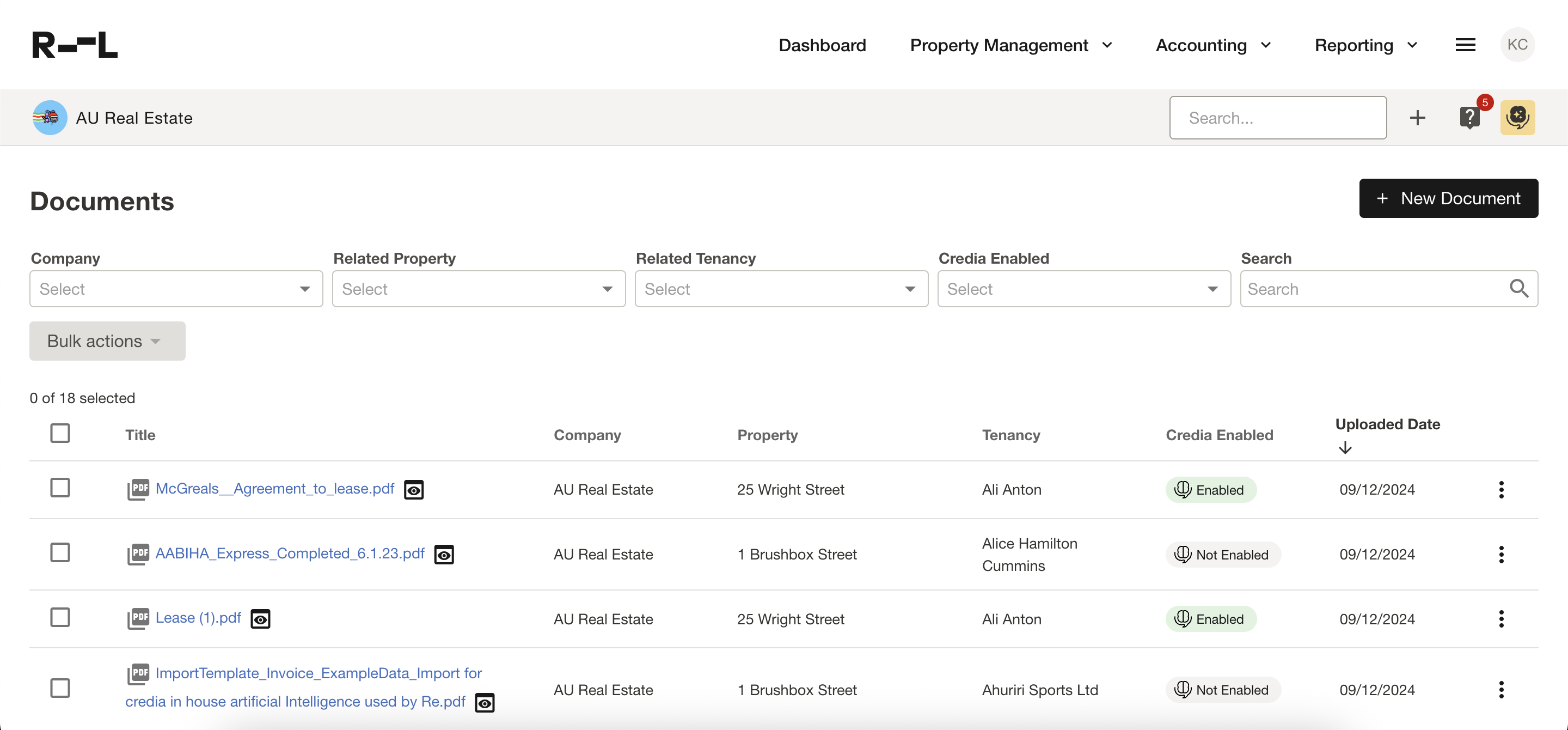Viewport: 1568px width, 730px height.
Task: Click Not Enabled badge on AABIHA_Express row
Action: pyautogui.click(x=1223, y=555)
